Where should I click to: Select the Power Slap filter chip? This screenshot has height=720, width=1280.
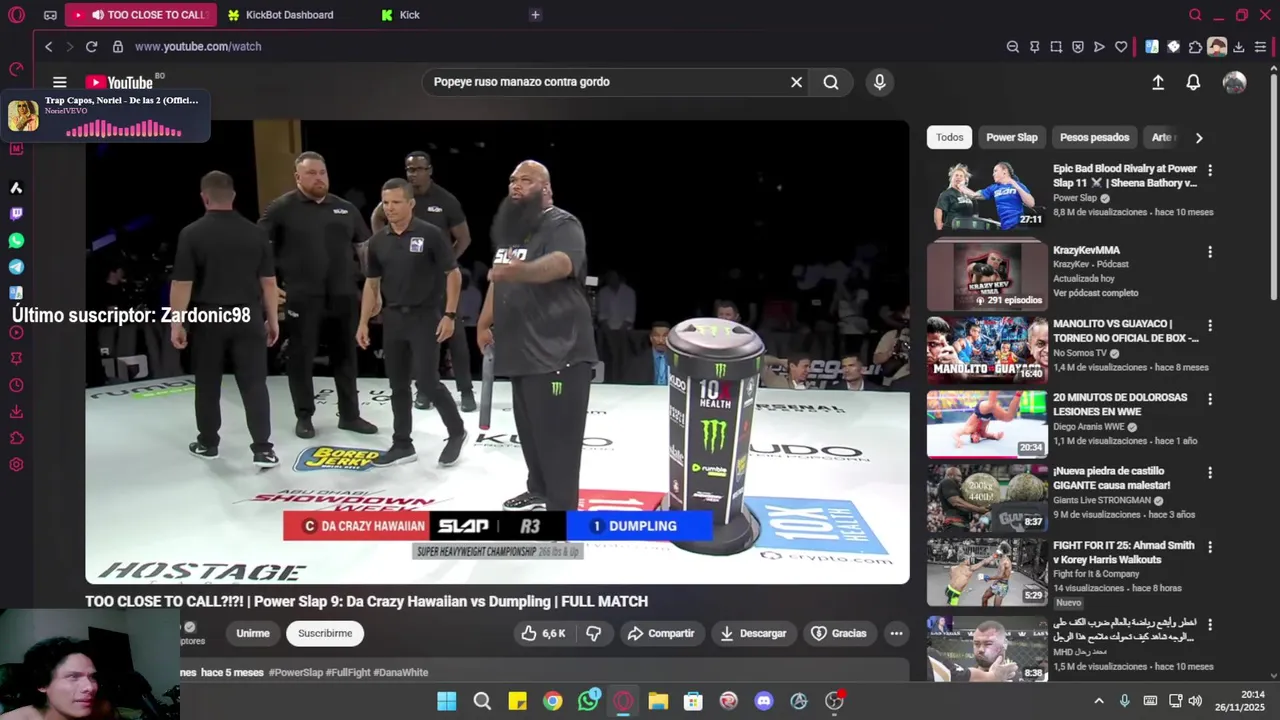pyautogui.click(x=1012, y=137)
